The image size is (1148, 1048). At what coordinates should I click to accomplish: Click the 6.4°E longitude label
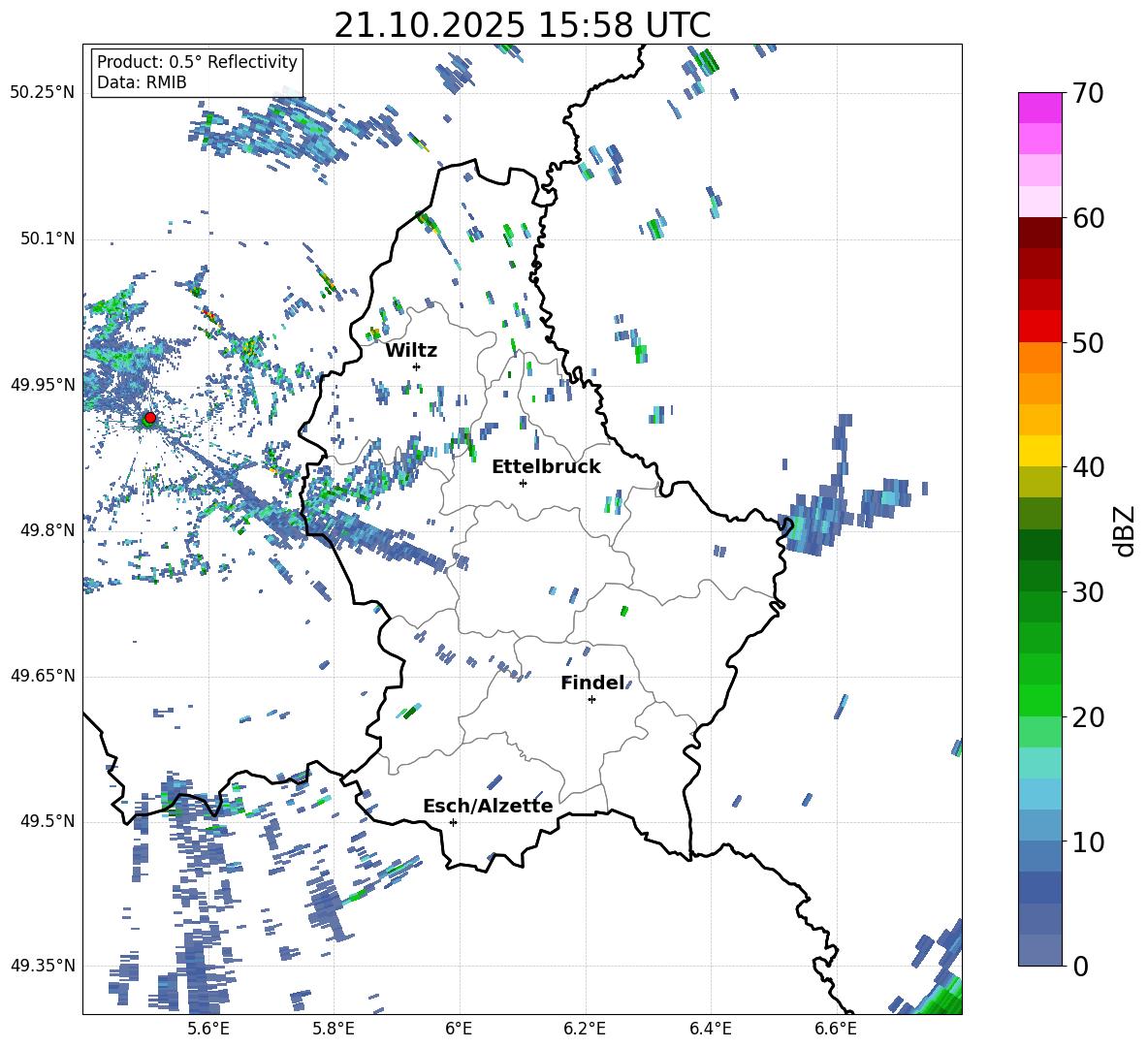point(710,1029)
